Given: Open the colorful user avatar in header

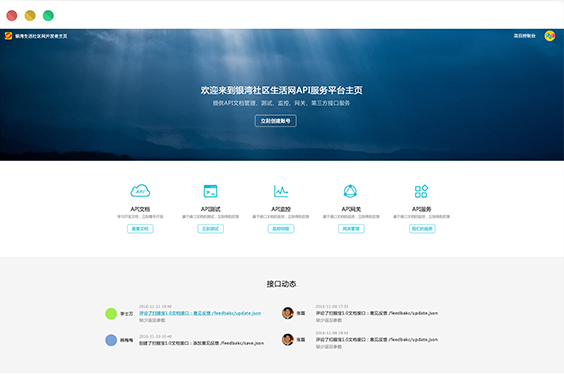Looking at the screenshot, I should click(550, 36).
